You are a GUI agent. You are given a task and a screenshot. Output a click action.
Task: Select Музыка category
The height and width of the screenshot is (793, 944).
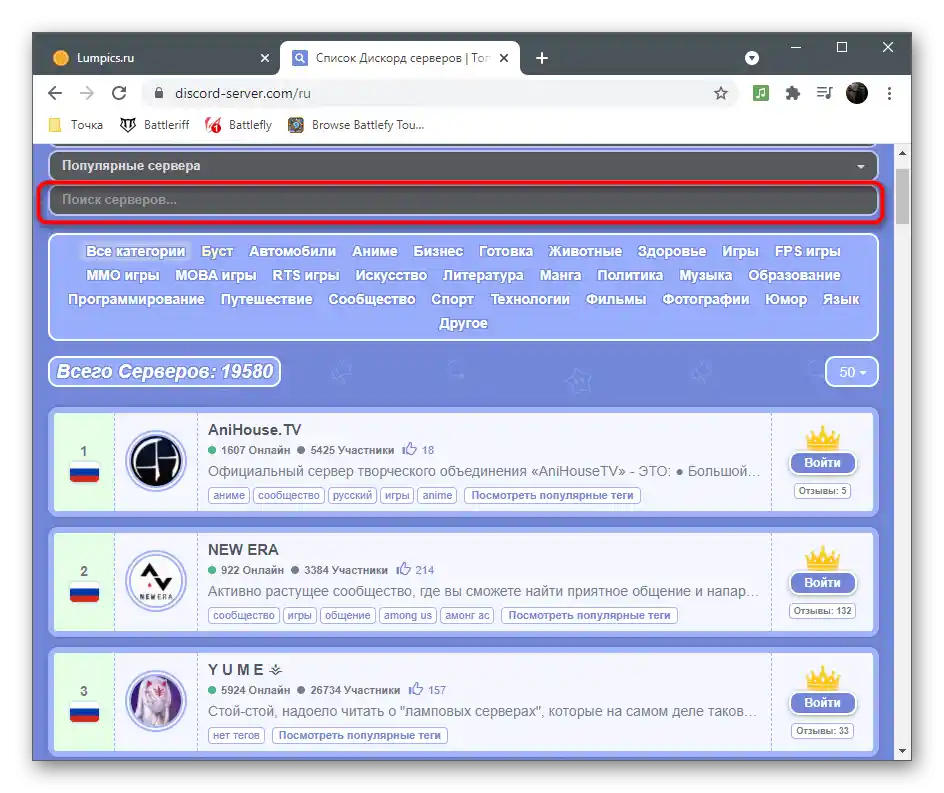click(x=706, y=275)
